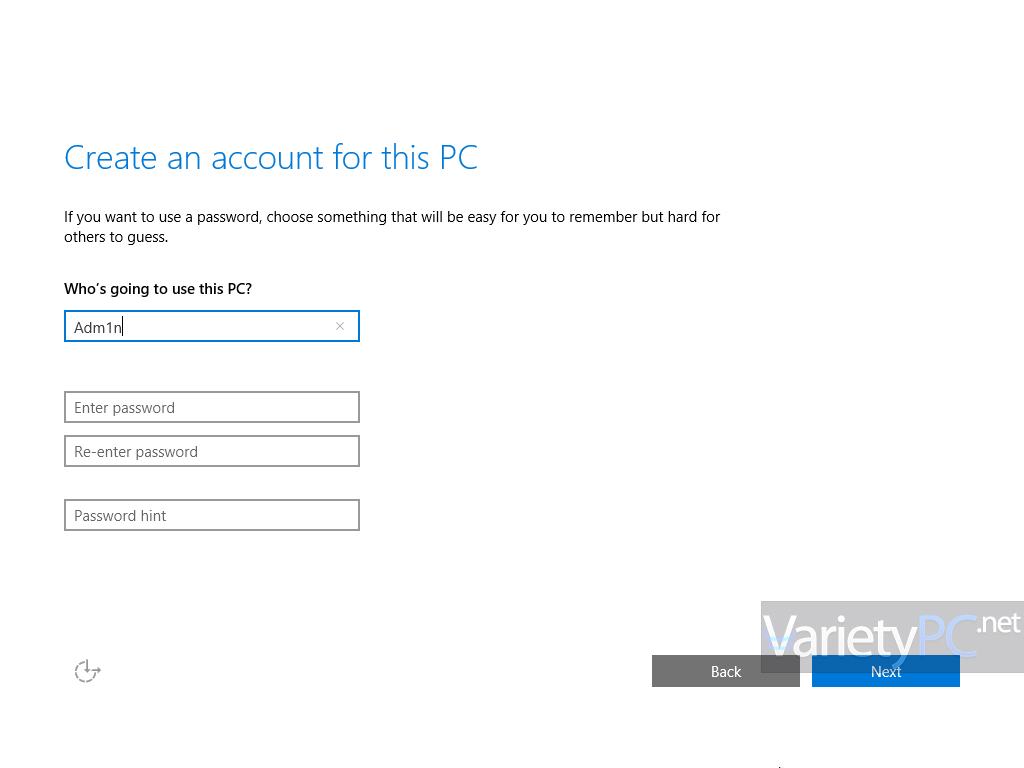Click the heading Create an account for this PC
Image resolution: width=1024 pixels, height=768 pixels.
pyautogui.click(x=271, y=157)
